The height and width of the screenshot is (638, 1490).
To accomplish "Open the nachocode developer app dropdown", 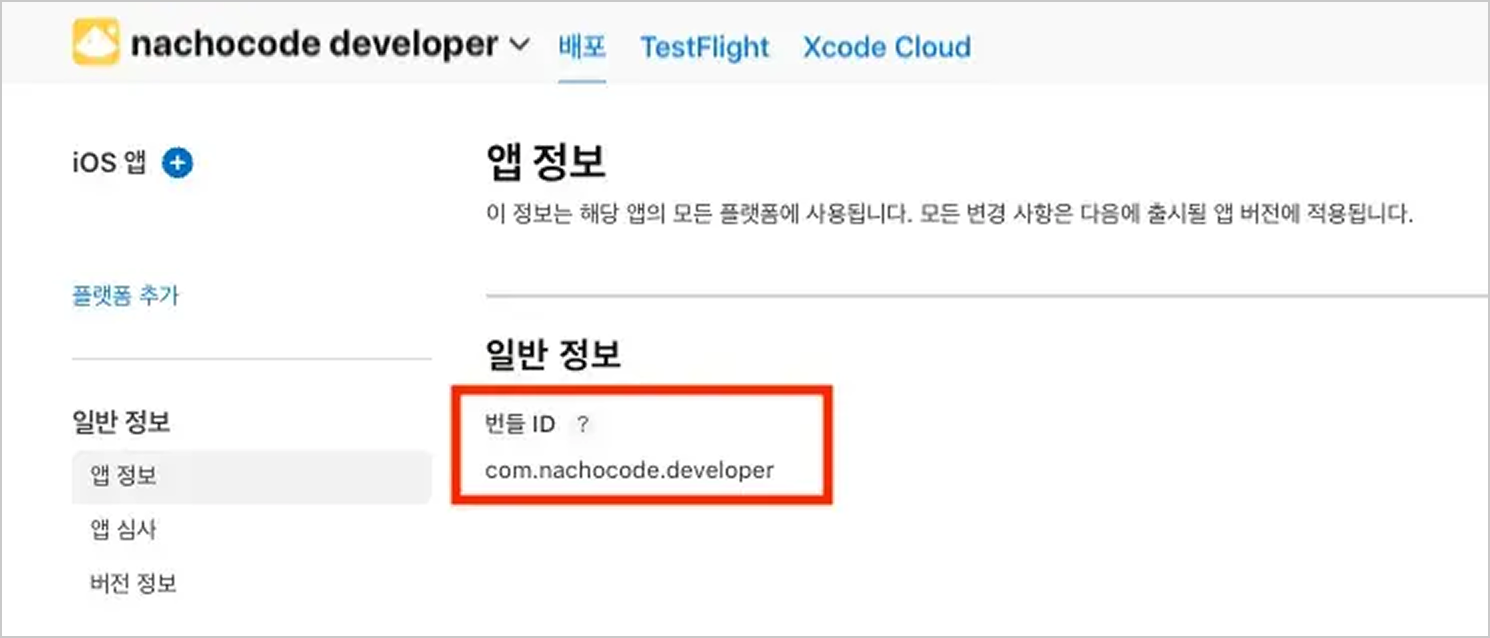I will [520, 45].
